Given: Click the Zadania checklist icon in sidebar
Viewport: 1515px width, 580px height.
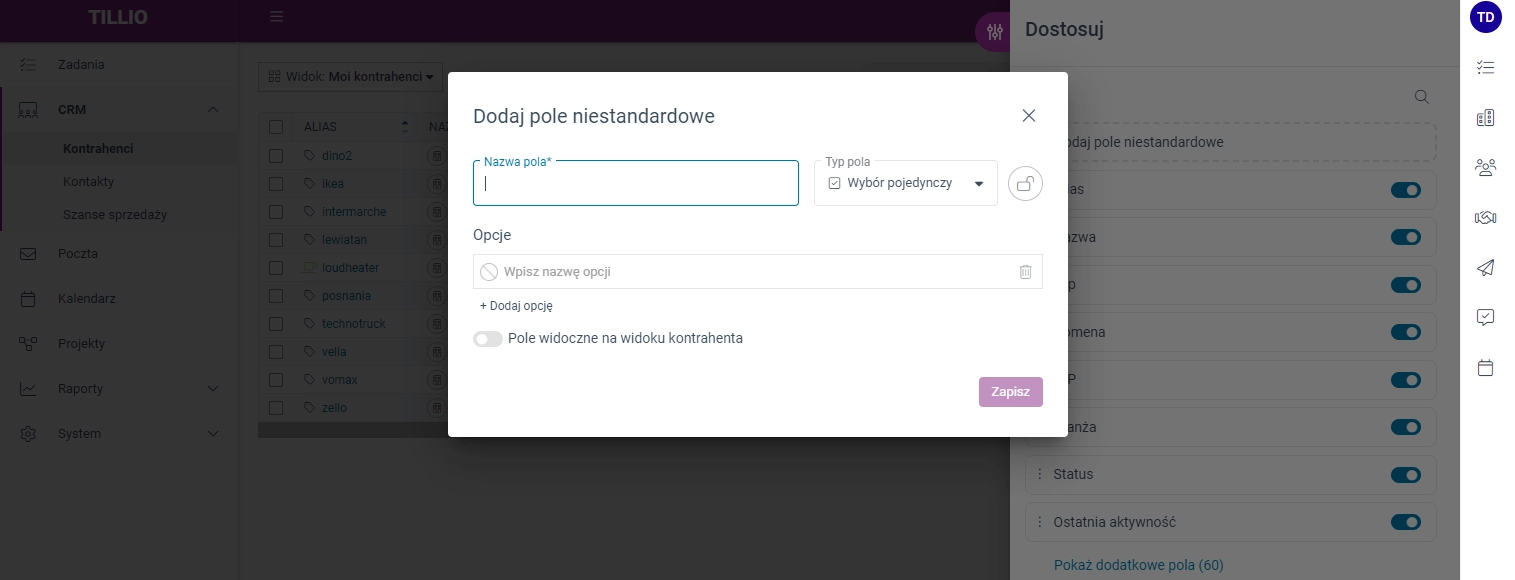Looking at the screenshot, I should (x=28, y=64).
